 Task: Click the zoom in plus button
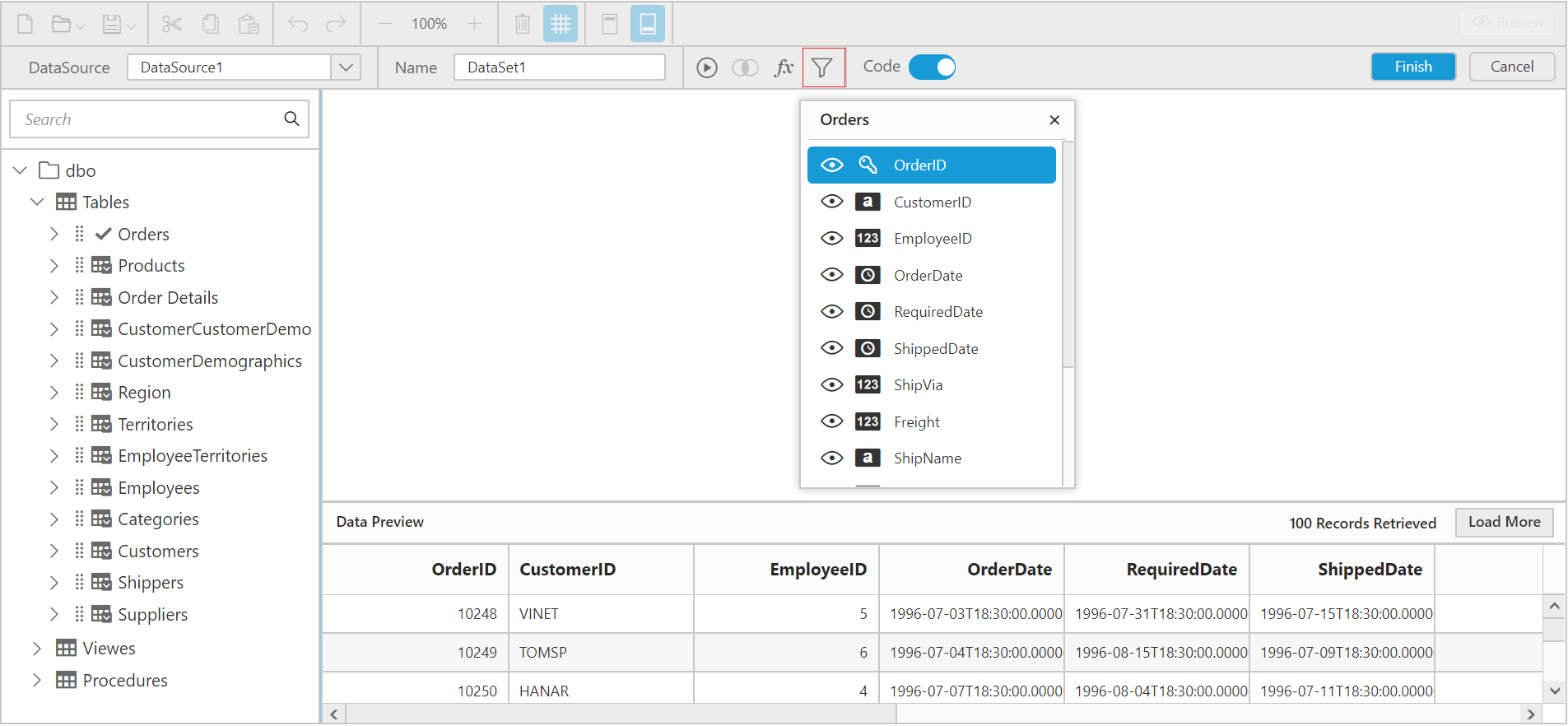point(474,24)
